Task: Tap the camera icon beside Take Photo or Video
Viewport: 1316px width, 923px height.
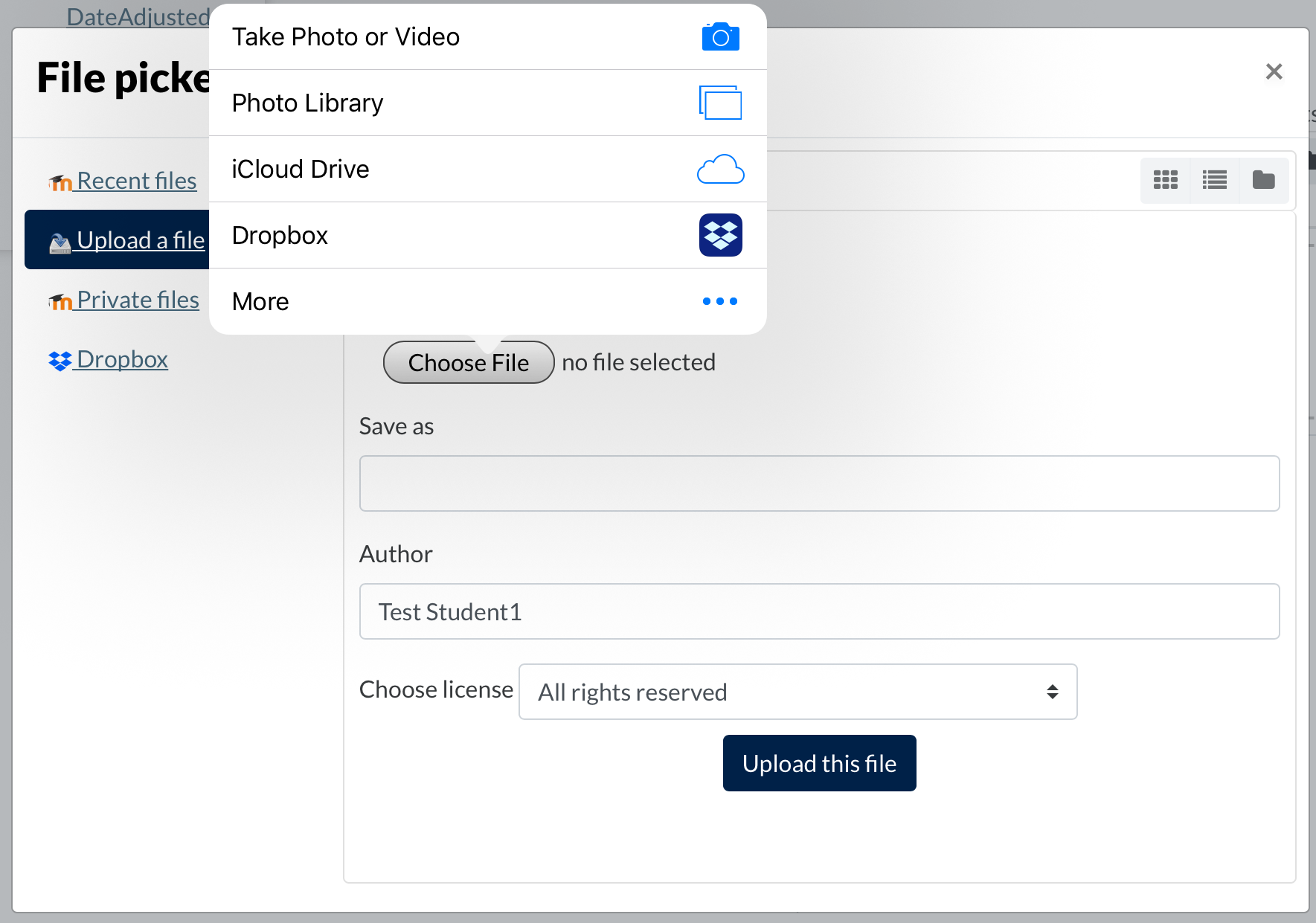Action: pyautogui.click(x=720, y=36)
